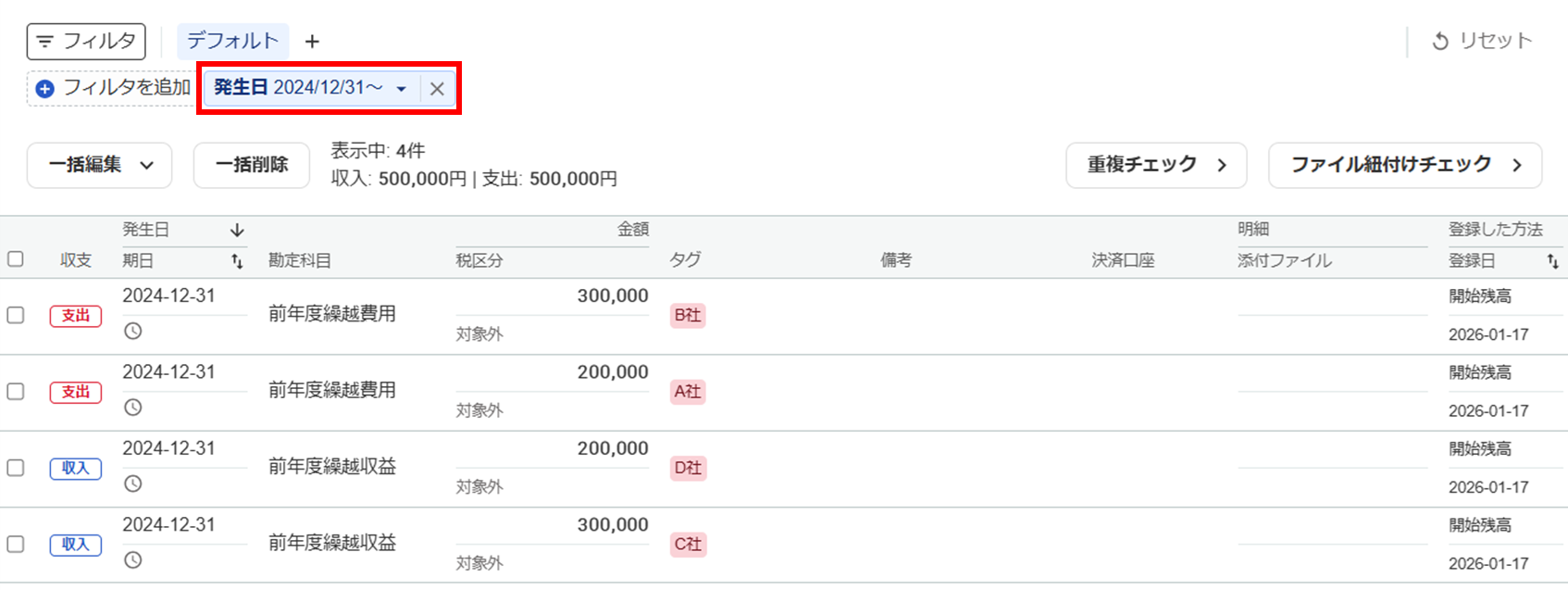The image size is (1568, 590).
Task: Toggle the select-all header checkbox
Action: [16, 259]
